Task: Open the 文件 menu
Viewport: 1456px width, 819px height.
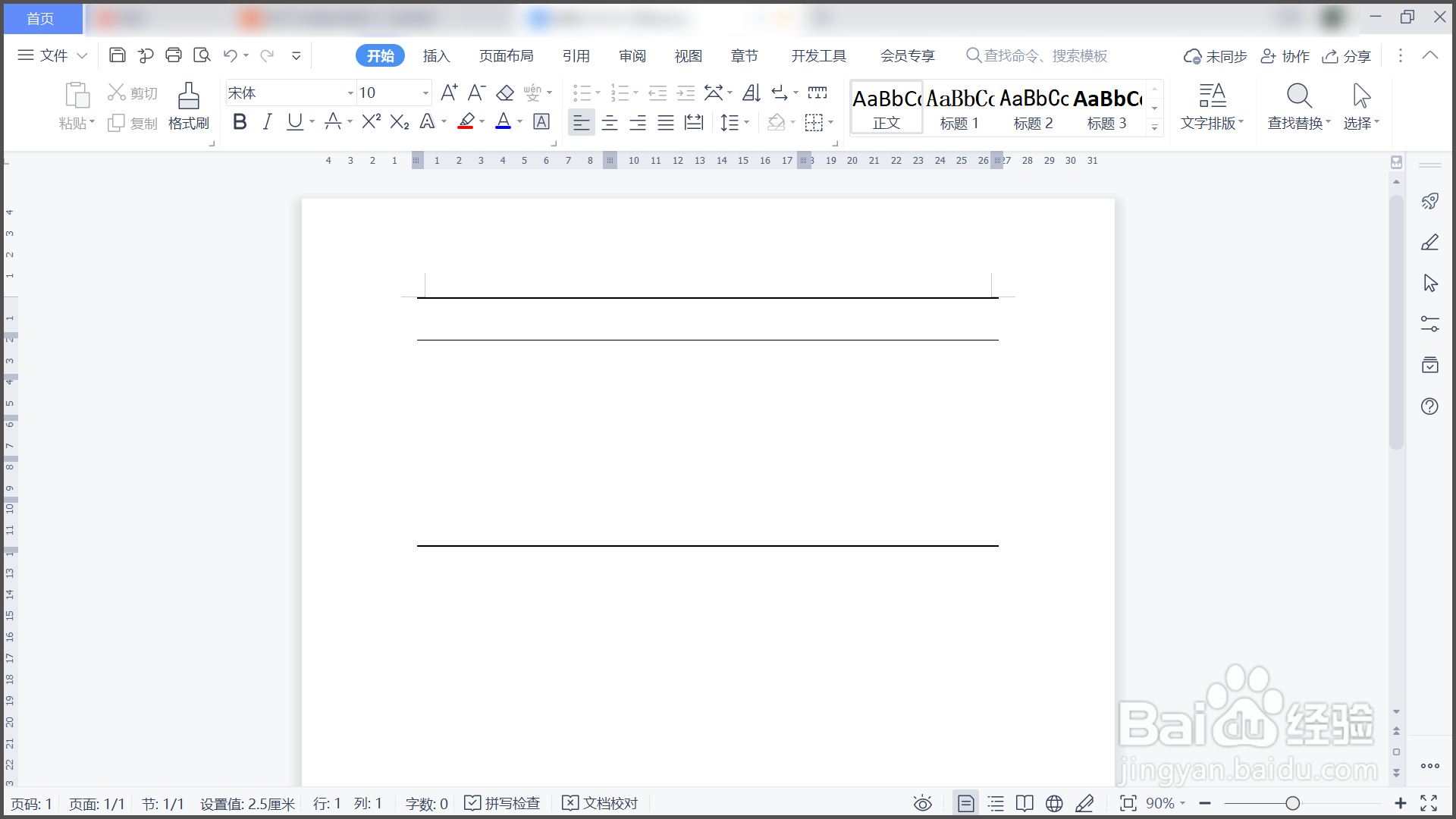Action: (x=52, y=55)
